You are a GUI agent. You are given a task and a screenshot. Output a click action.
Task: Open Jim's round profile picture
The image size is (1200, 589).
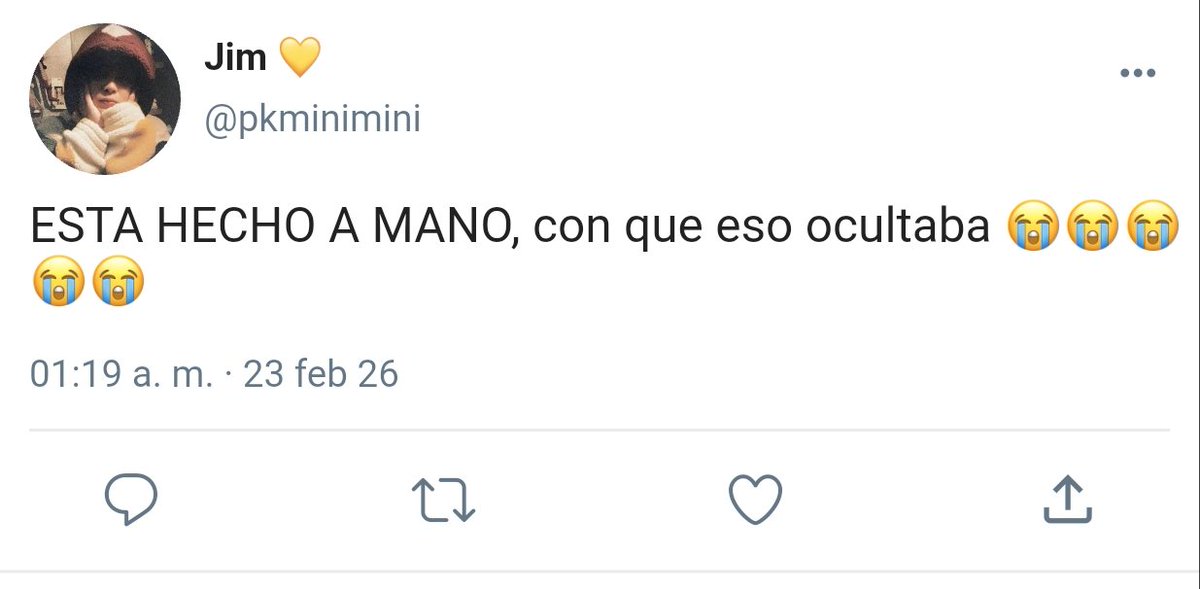(105, 99)
